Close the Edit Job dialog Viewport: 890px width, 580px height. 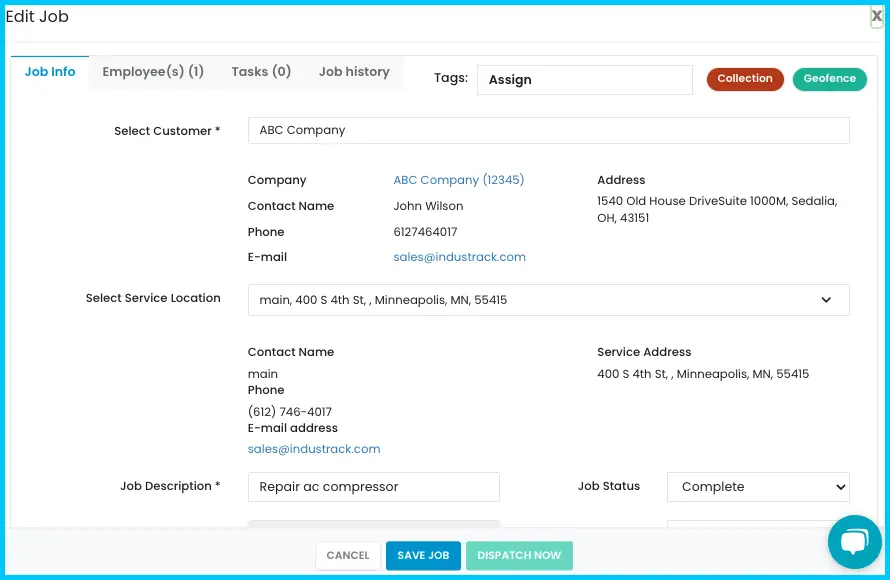877,16
